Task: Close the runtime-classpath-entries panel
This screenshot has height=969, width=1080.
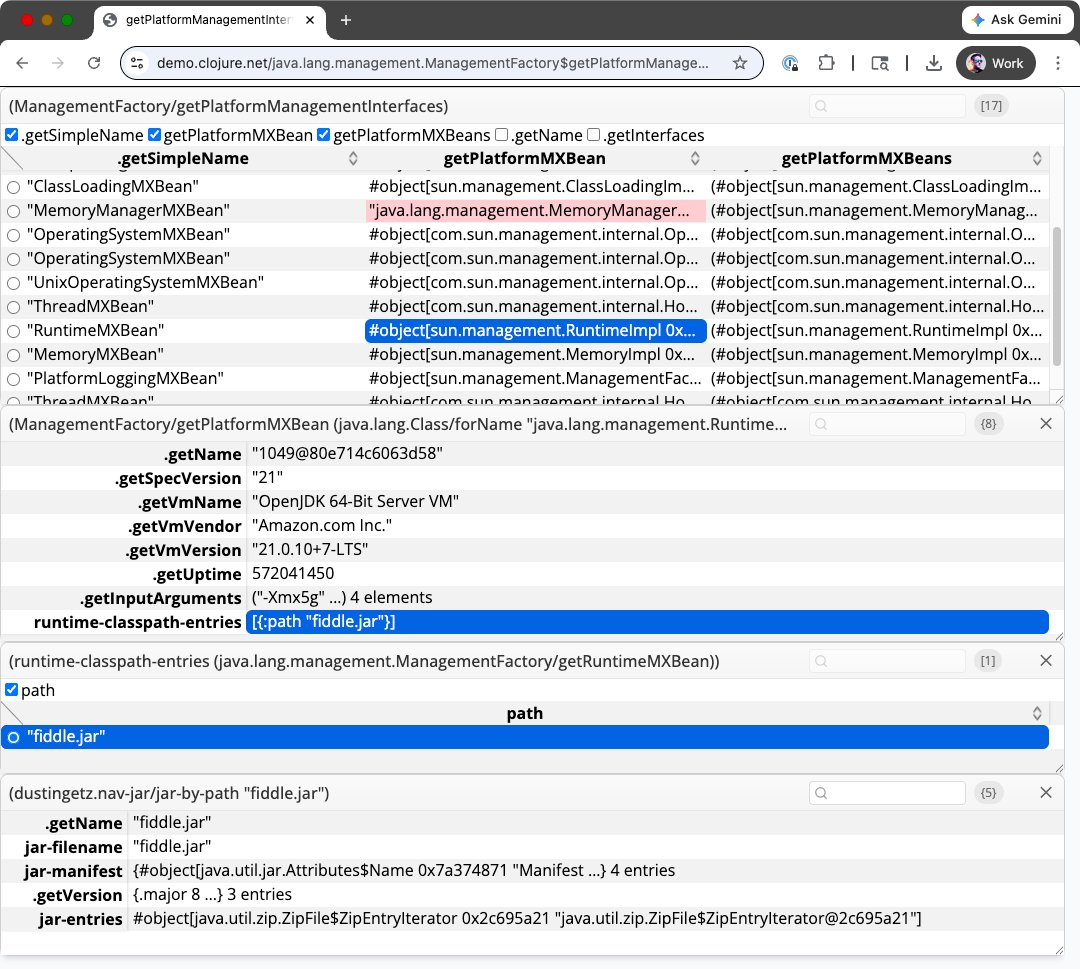Action: (1046, 660)
